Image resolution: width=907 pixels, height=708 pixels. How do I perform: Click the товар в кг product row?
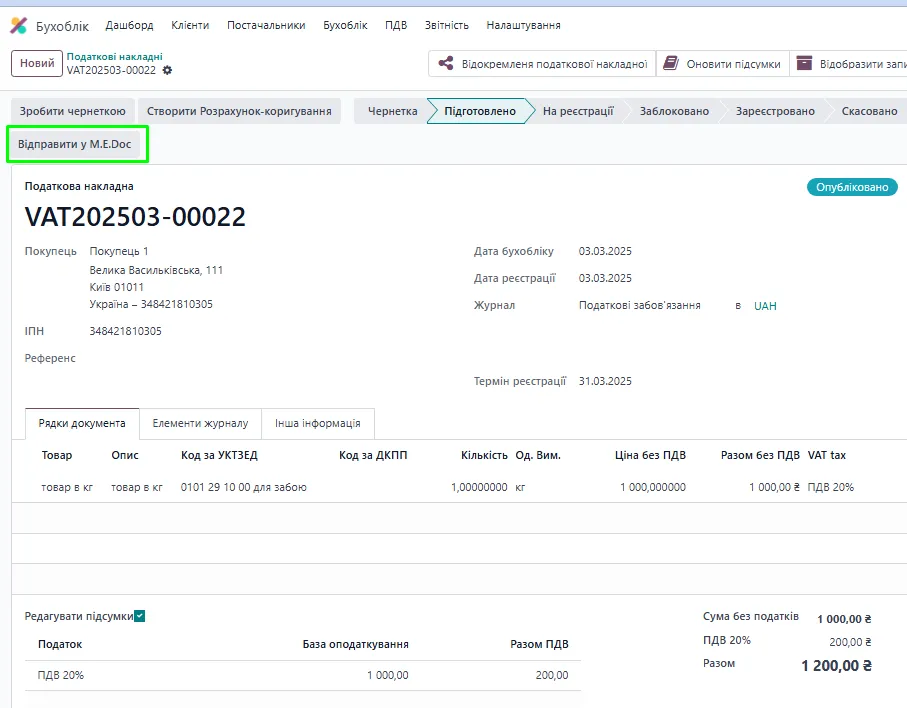coord(67,487)
